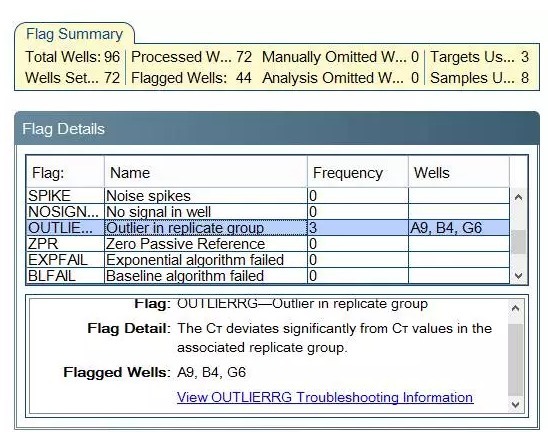Click the flag table scroll down arrow

tap(519, 275)
